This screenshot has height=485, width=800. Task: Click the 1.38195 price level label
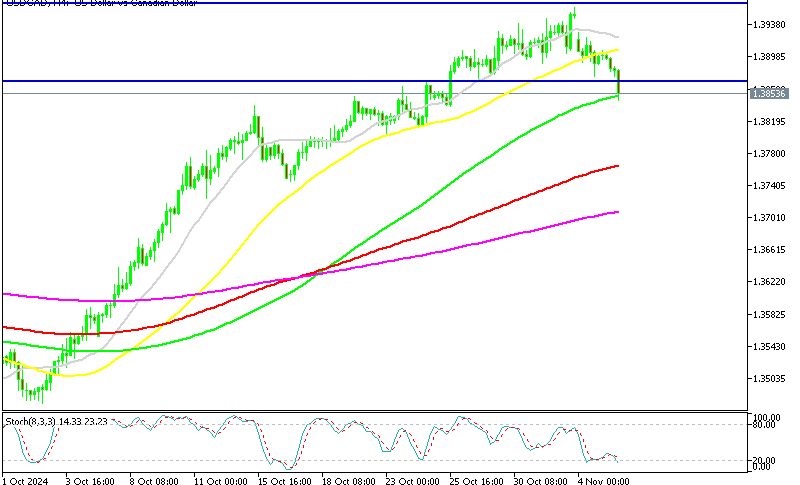pyautogui.click(x=768, y=121)
